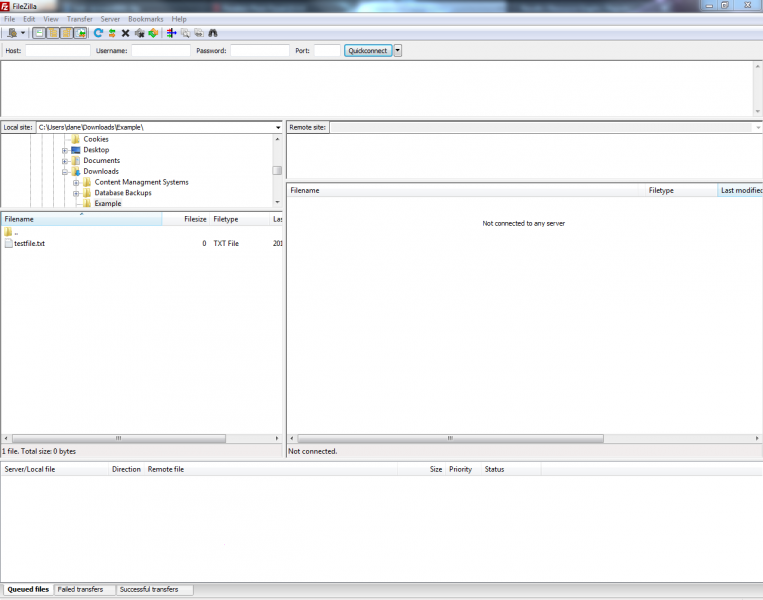The image size is (763, 600).
Task: Expand Content Managment Systems node
Action: tap(76, 182)
